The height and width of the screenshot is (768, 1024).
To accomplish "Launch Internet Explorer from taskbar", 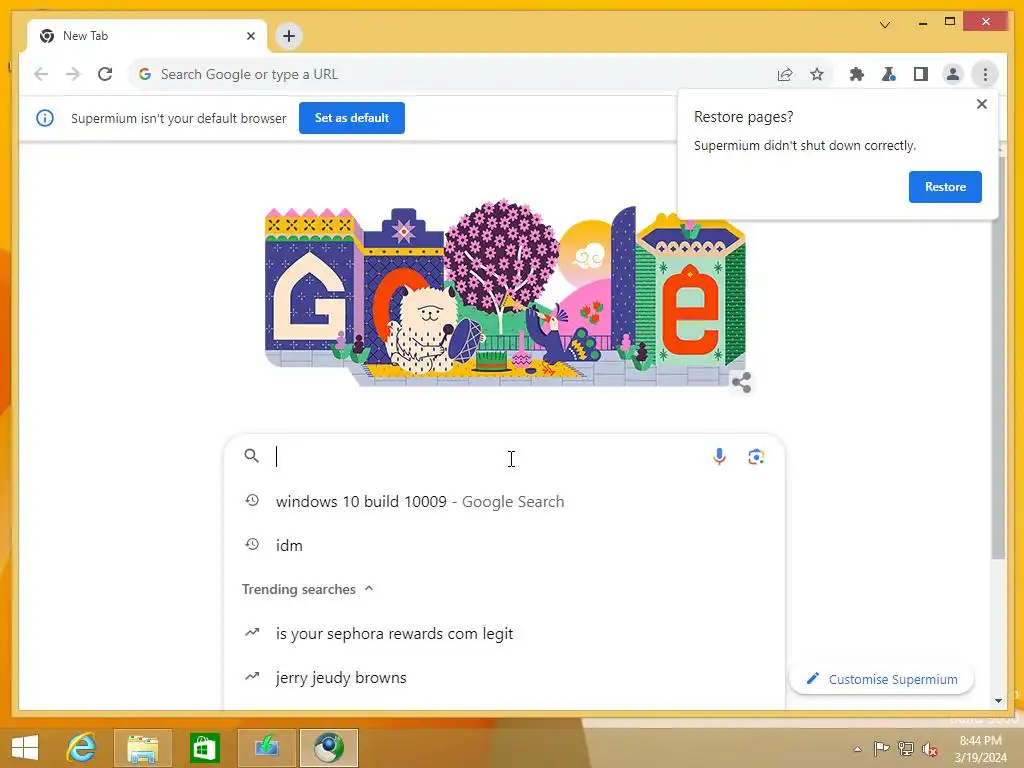I will [82, 748].
